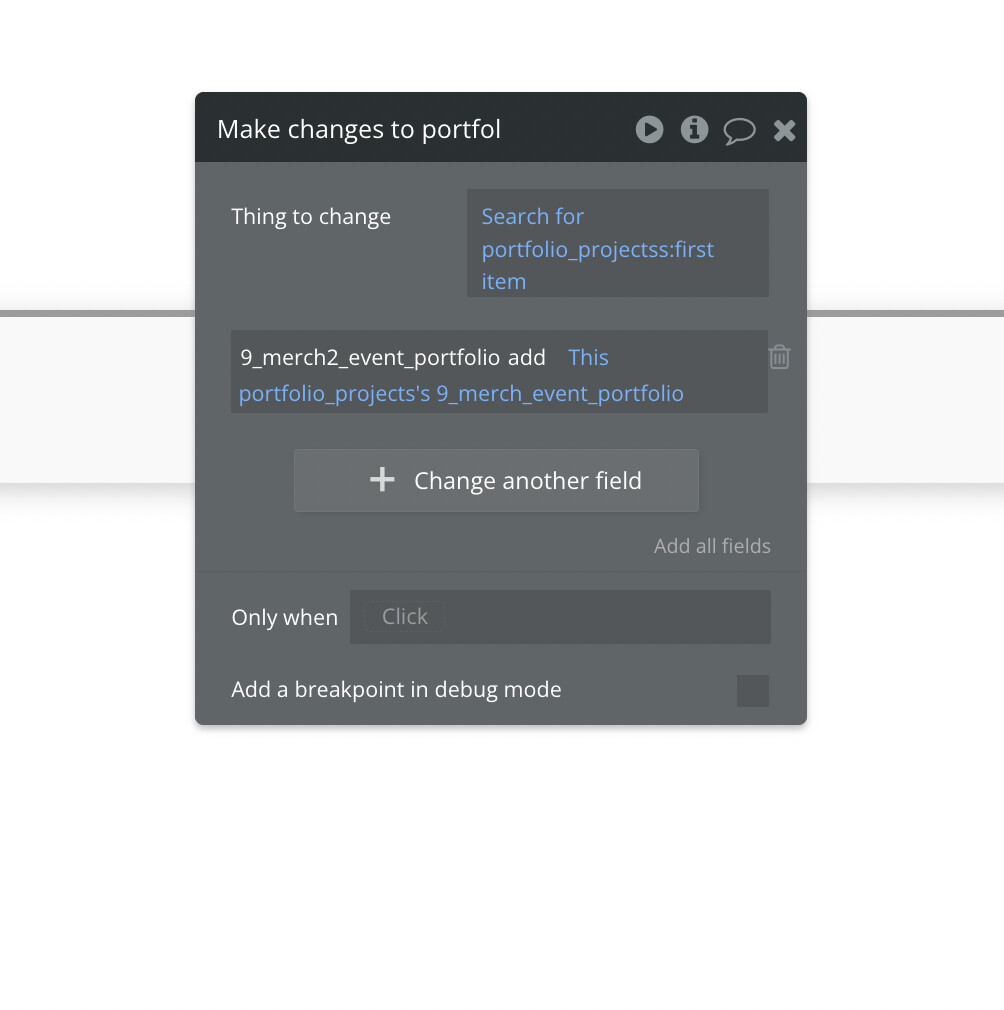Open the 9_merch2_event_portfolio field name dropdown

click(370, 357)
